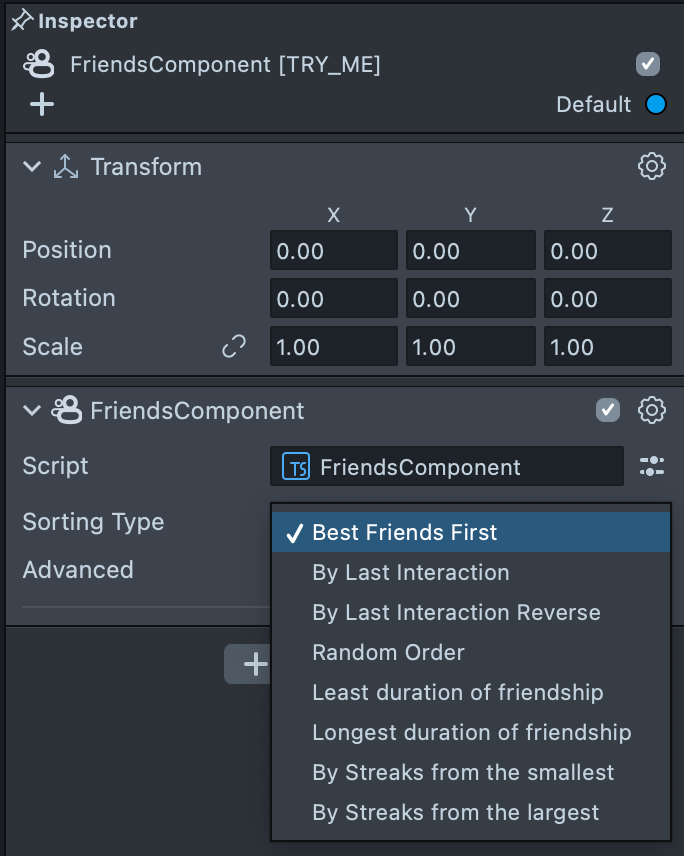Disable the FriendsComponent component checkbox
684x856 pixels.
[x=607, y=410]
